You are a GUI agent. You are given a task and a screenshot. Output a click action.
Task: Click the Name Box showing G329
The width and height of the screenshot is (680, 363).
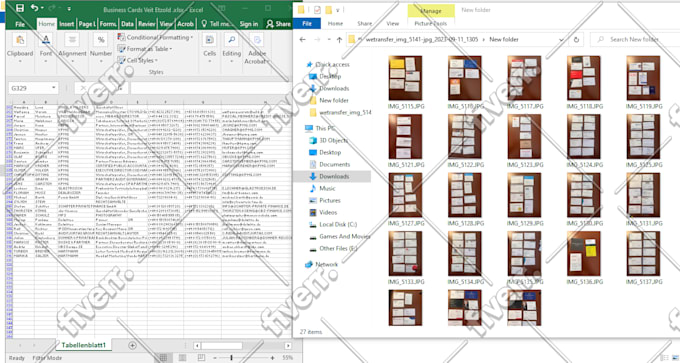click(x=29, y=88)
